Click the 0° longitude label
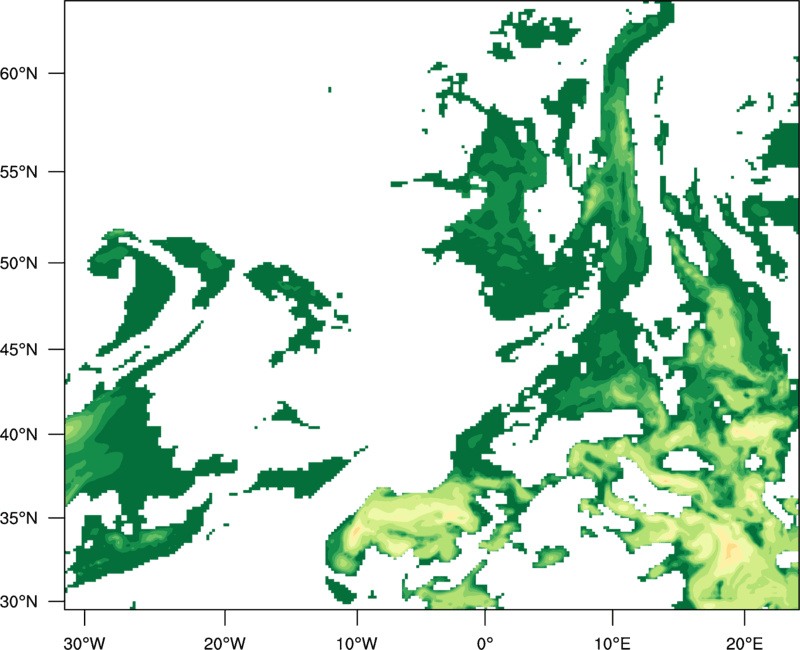 (485, 643)
